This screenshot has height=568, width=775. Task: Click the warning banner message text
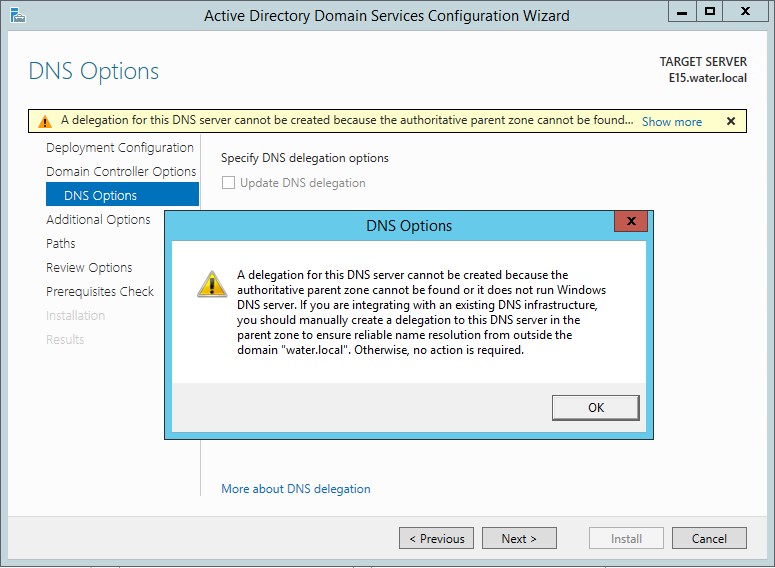[347, 120]
